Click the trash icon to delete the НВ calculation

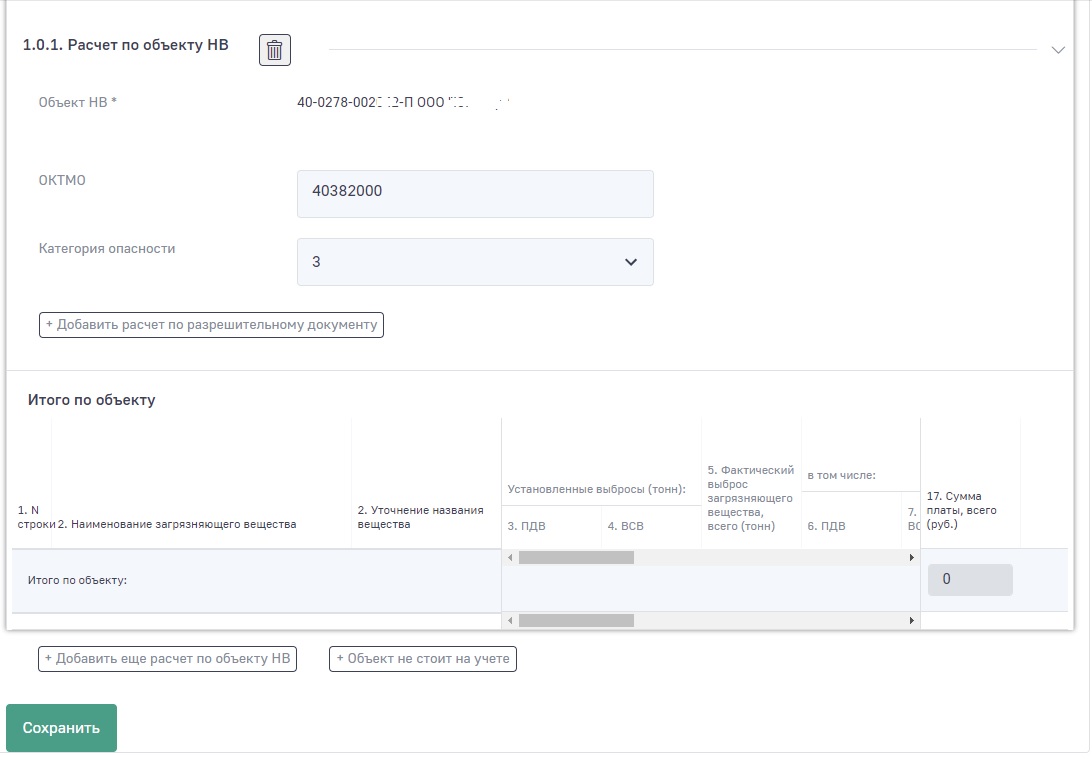275,50
